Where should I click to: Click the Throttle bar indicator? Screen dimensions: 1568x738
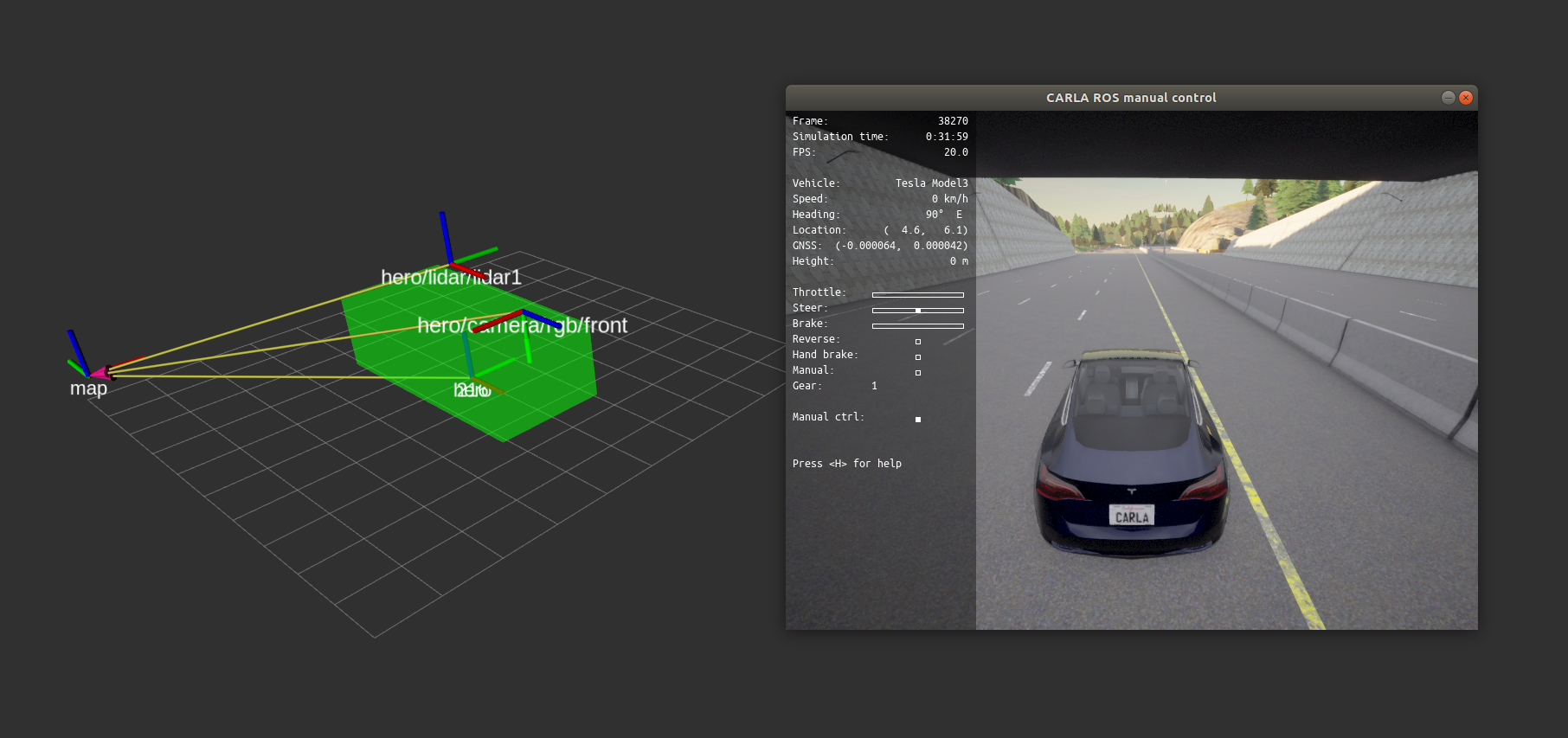pyautogui.click(x=918, y=295)
